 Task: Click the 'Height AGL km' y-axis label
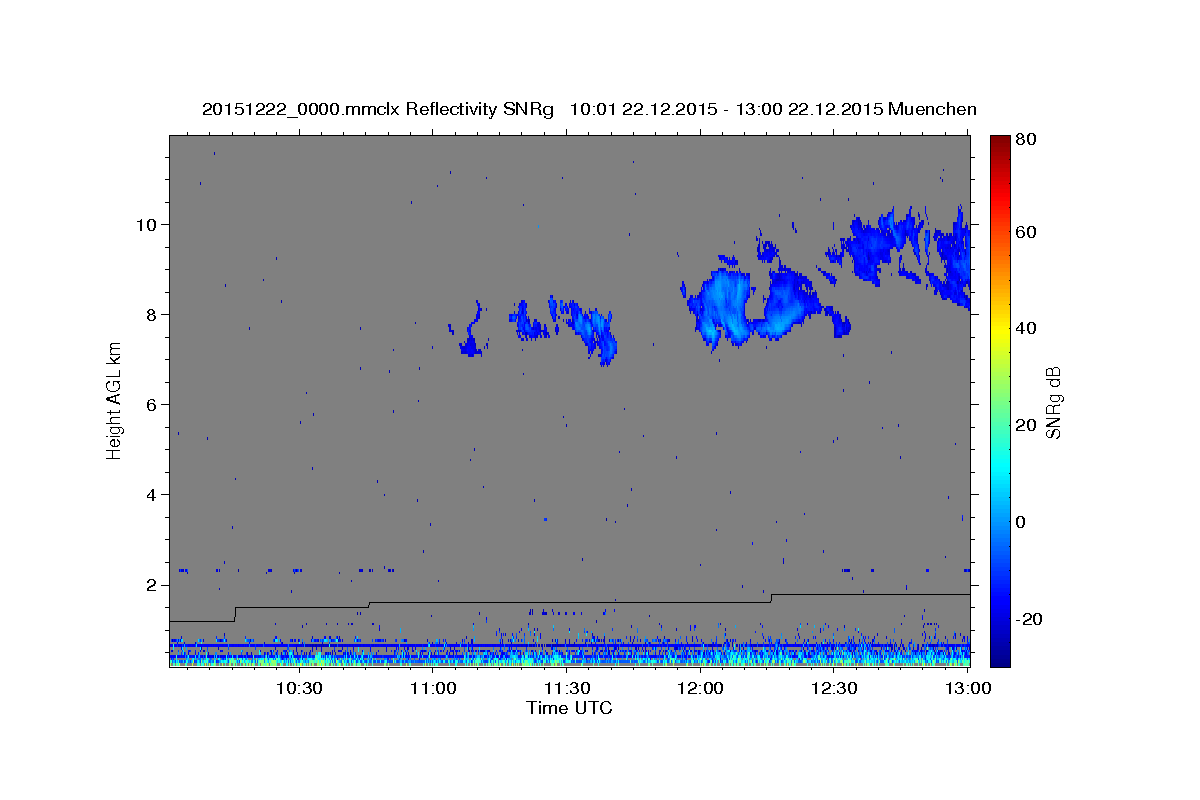click(114, 402)
